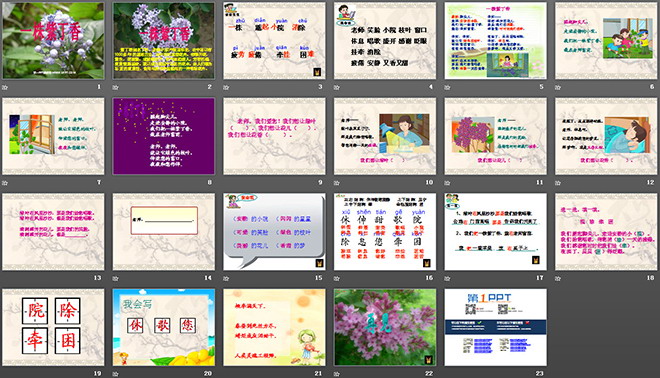The image size is (660, 378).
Task: Select slide 13 pink sentence comparison thumbnail
Action: click(x=53, y=232)
